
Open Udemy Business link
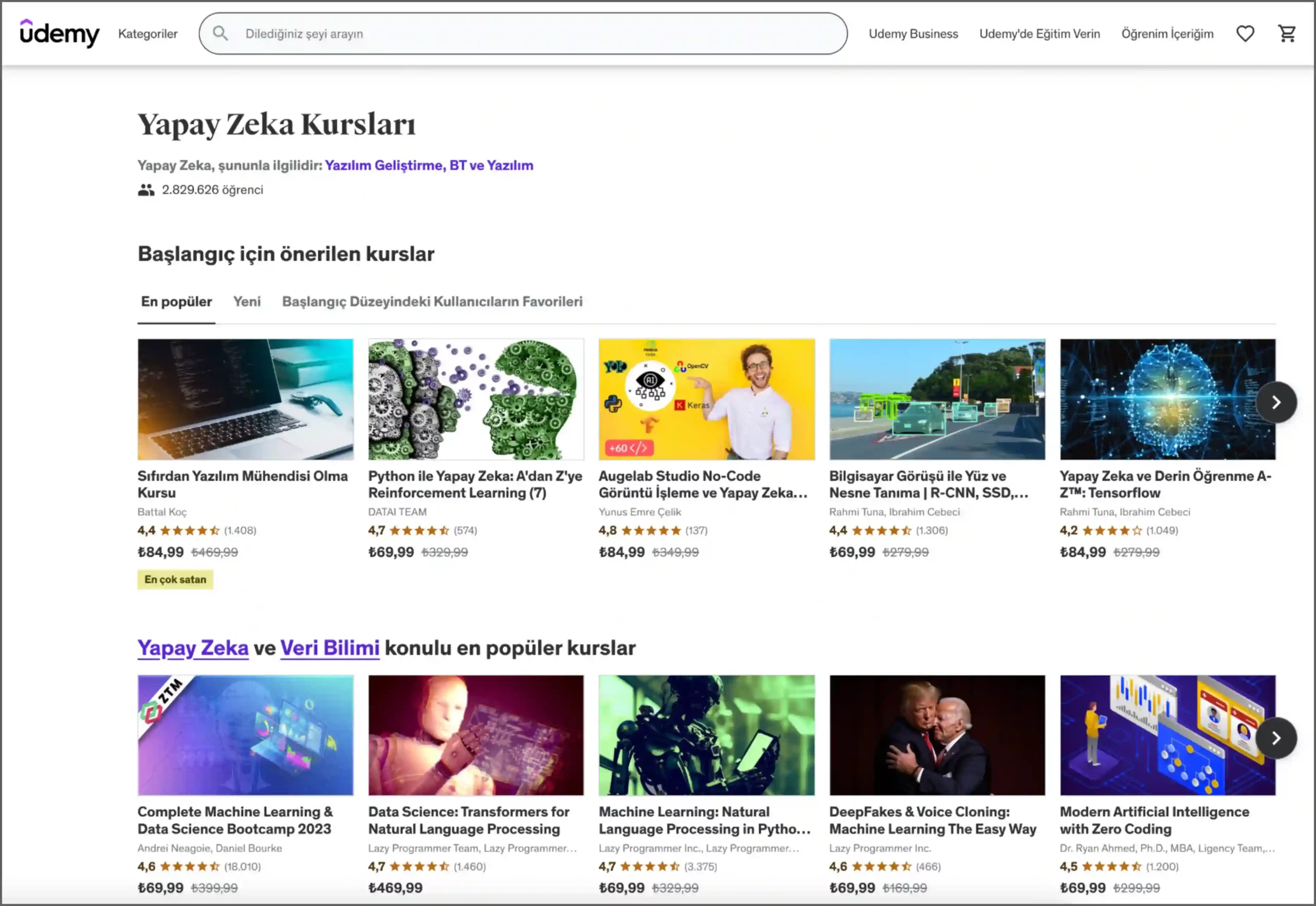tap(913, 33)
